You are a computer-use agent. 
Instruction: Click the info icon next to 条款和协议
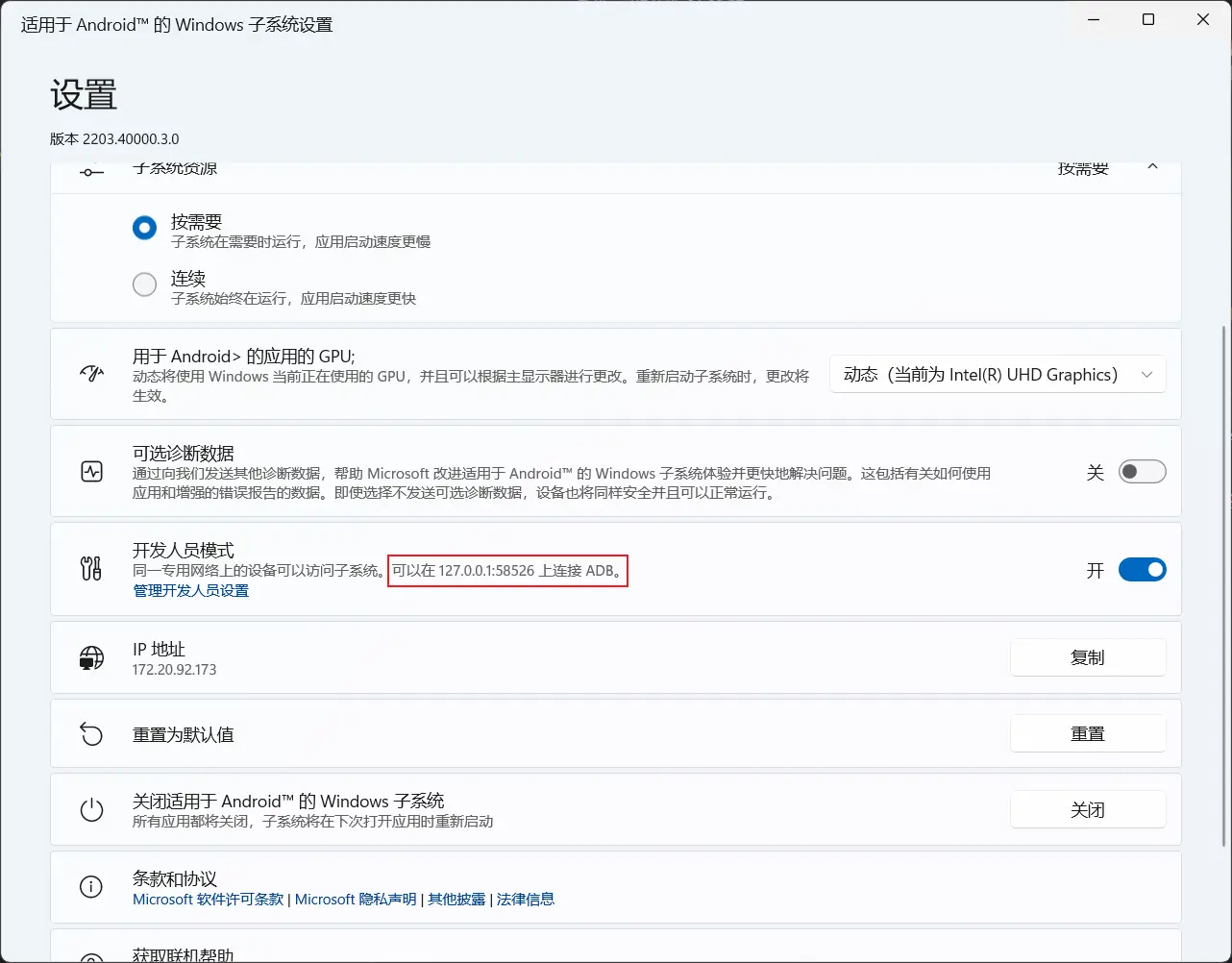pyautogui.click(x=91, y=887)
